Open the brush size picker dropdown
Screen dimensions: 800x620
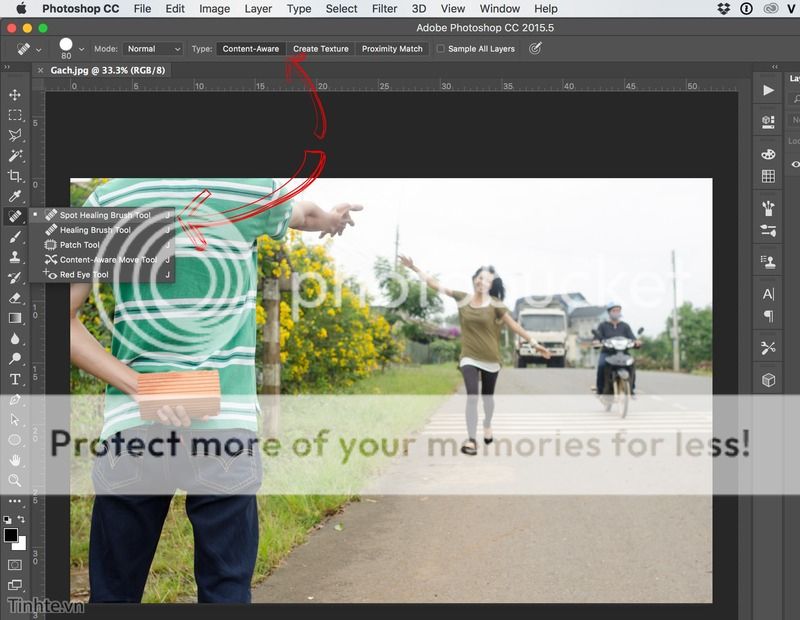point(81,49)
